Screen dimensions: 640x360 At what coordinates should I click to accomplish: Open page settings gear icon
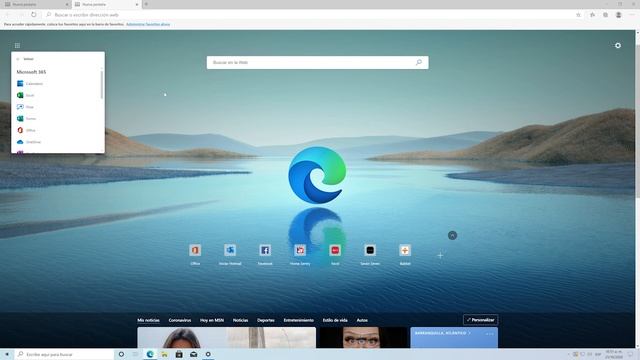pos(618,45)
